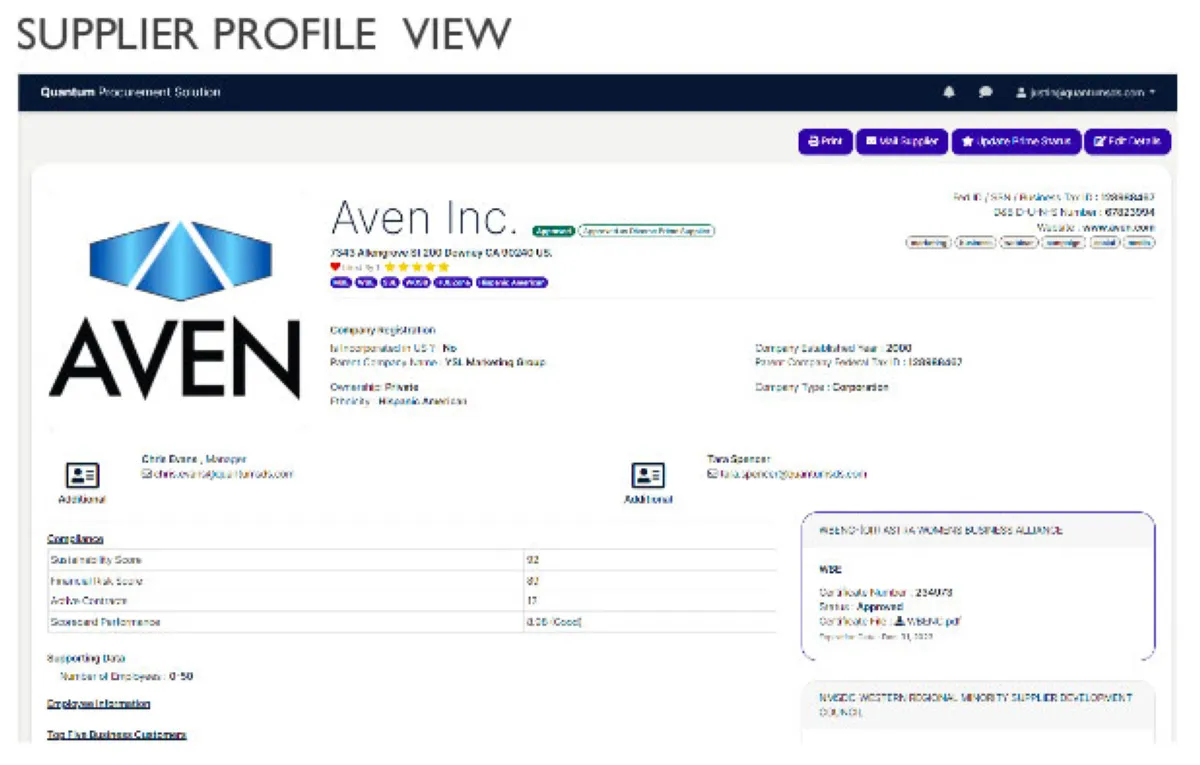1200x765 pixels.
Task: Click Additional under Chris Evans contact
Action: click(82, 499)
